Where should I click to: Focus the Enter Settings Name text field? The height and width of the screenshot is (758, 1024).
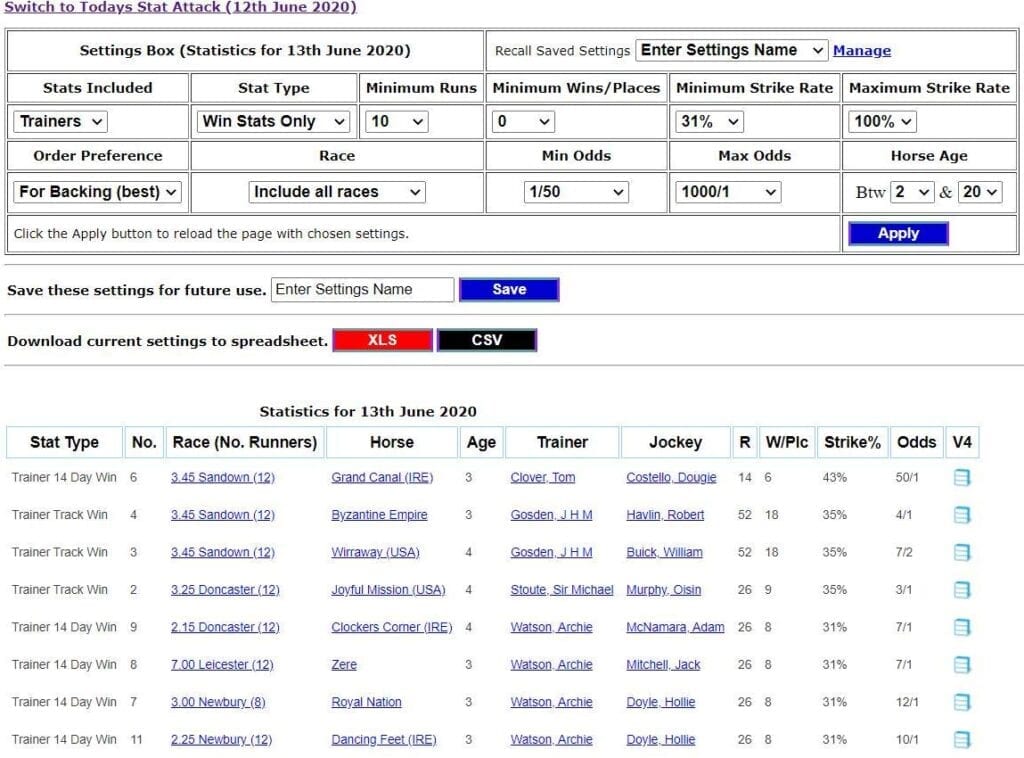tap(362, 289)
